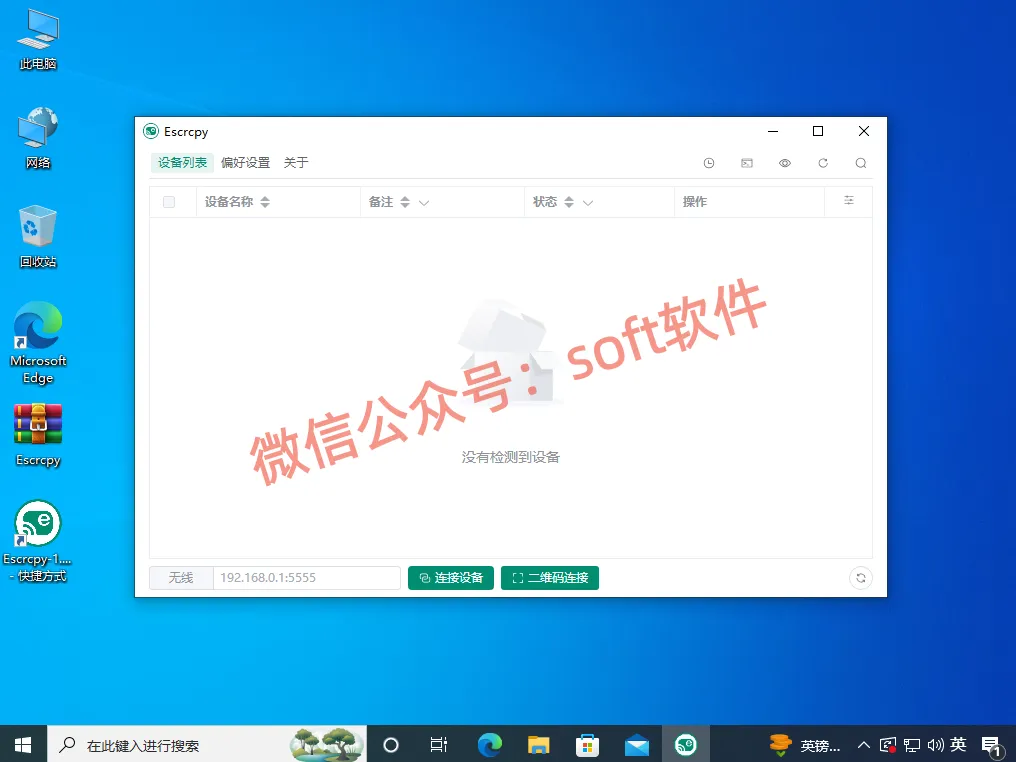Click the search magnifier icon in Escrcpy toolbar

point(860,163)
